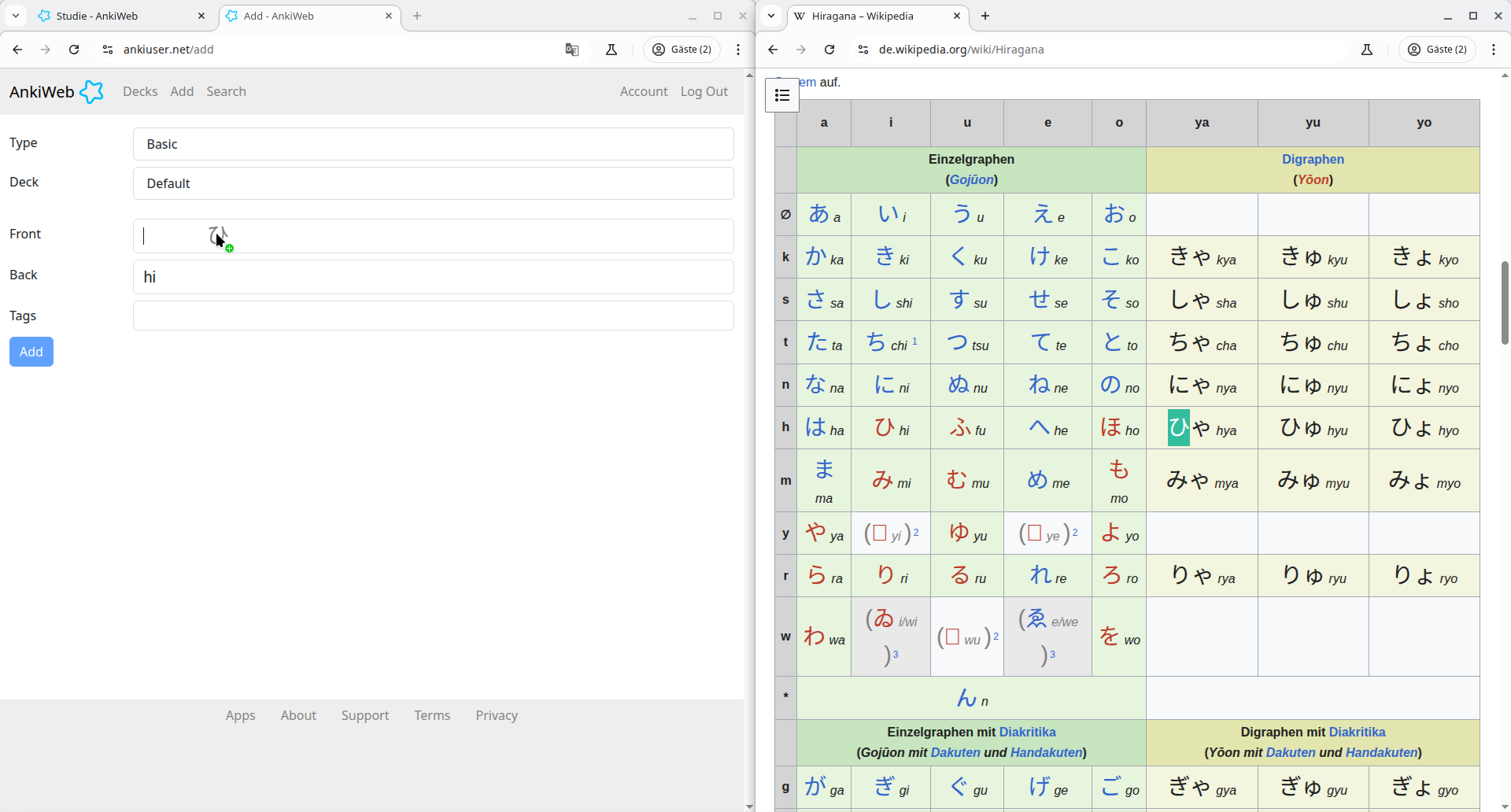Image resolution: width=1511 pixels, height=812 pixels.
Task: Click Wikipedia address bar URL
Action: pyautogui.click(x=962, y=50)
